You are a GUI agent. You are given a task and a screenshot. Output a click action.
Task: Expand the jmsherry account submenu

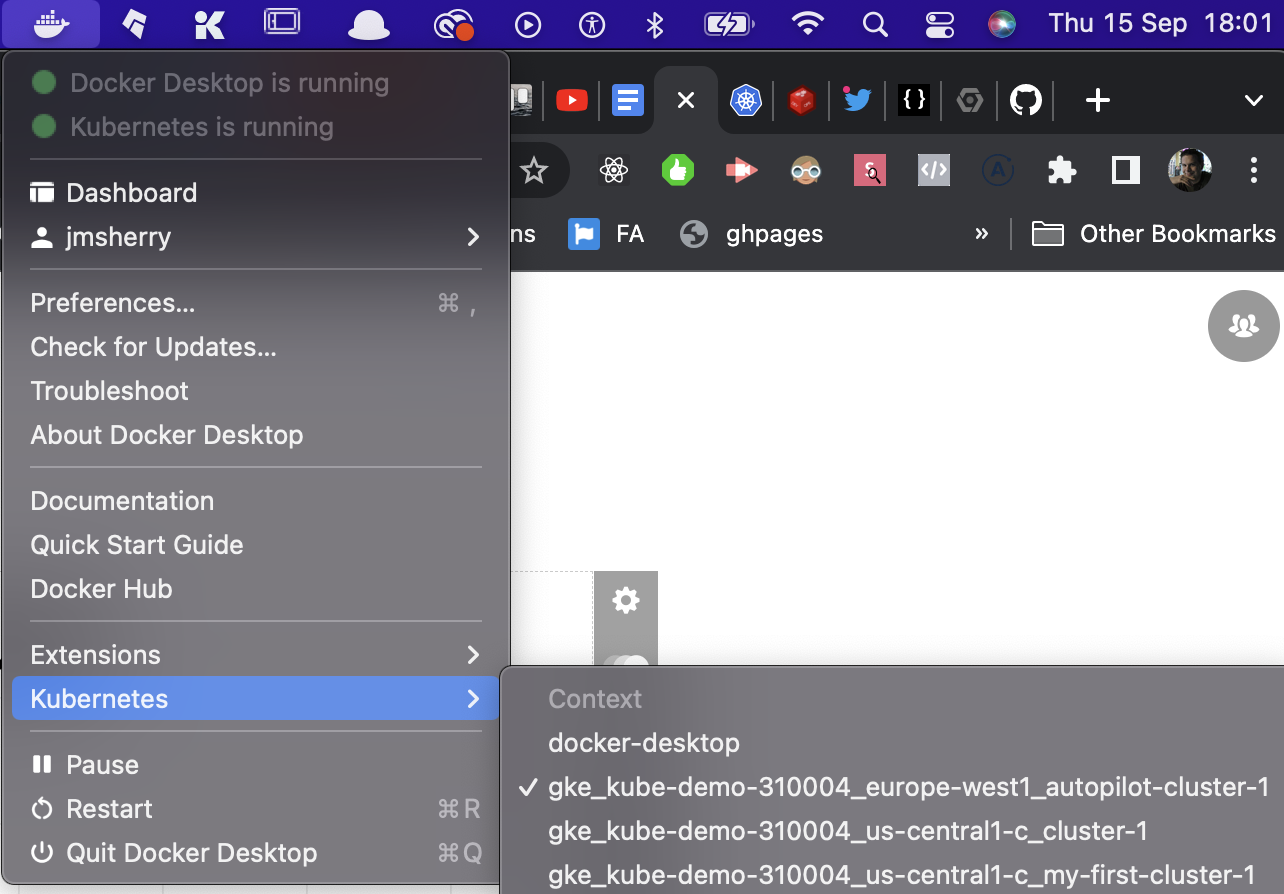pyautogui.click(x=256, y=237)
